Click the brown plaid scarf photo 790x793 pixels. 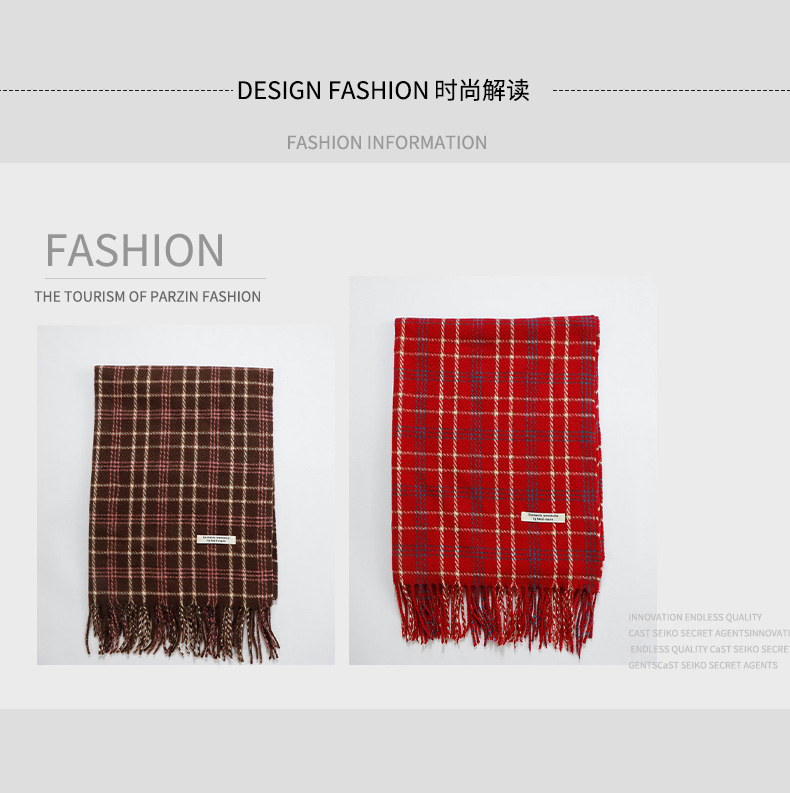coord(186,495)
